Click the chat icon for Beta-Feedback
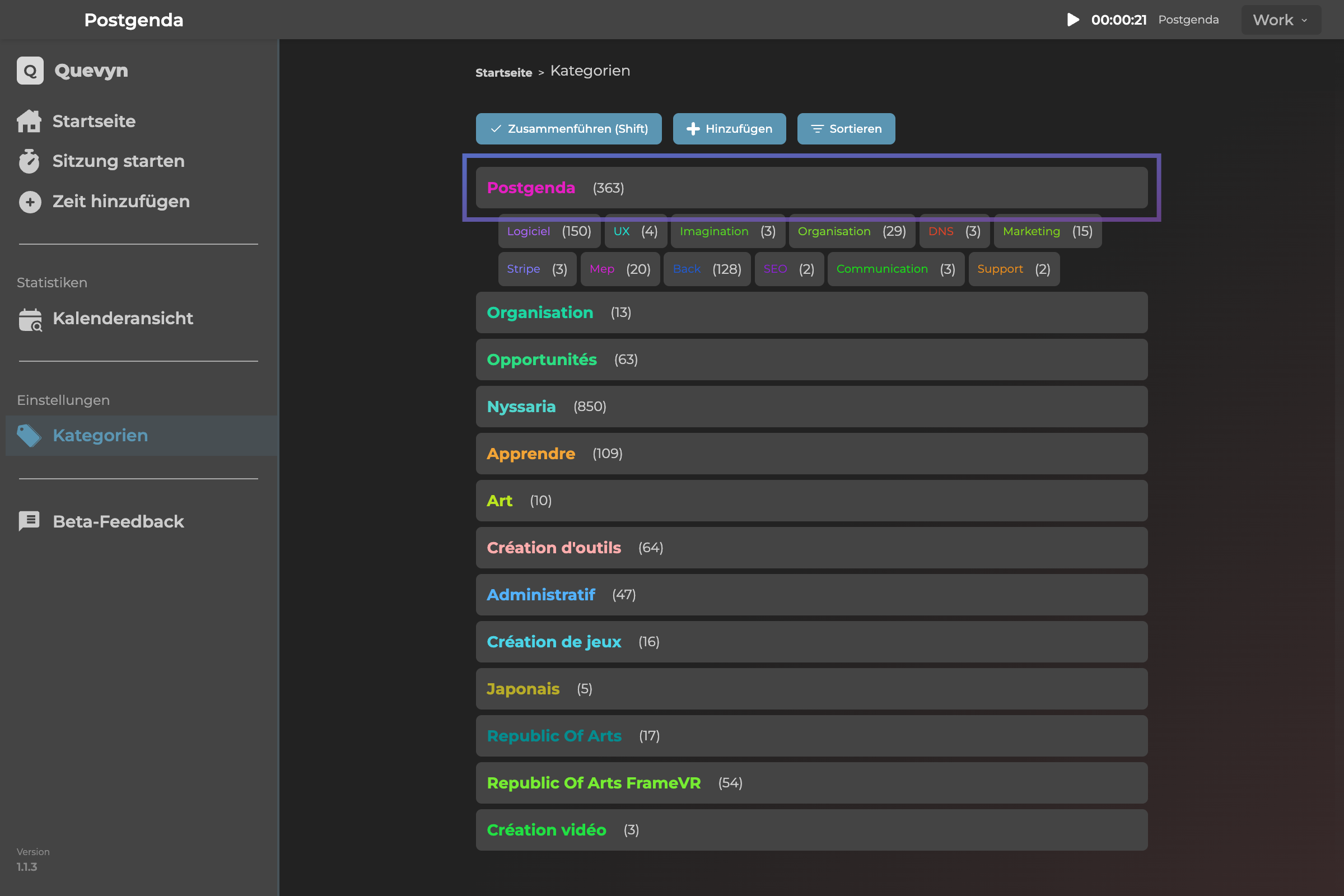This screenshot has height=896, width=1344. pos(29,521)
